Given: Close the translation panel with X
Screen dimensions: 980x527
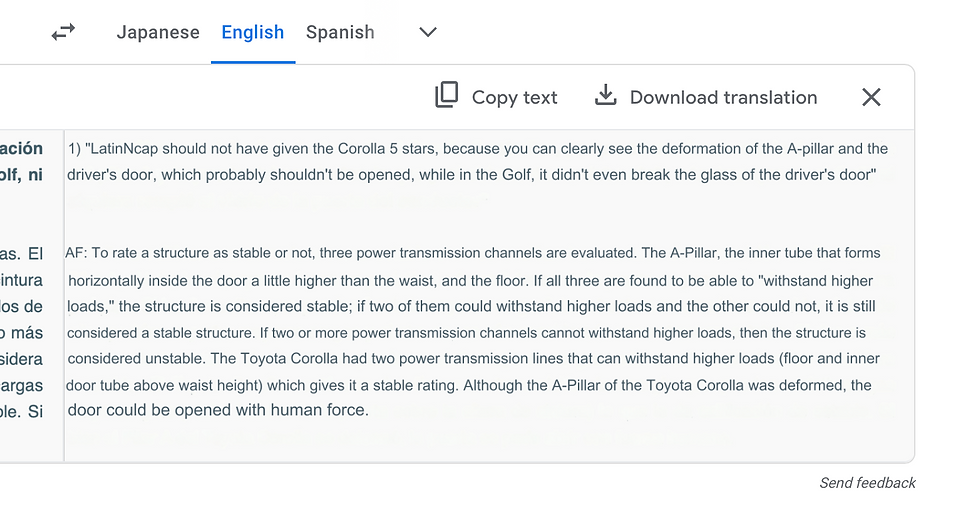Looking at the screenshot, I should [871, 97].
